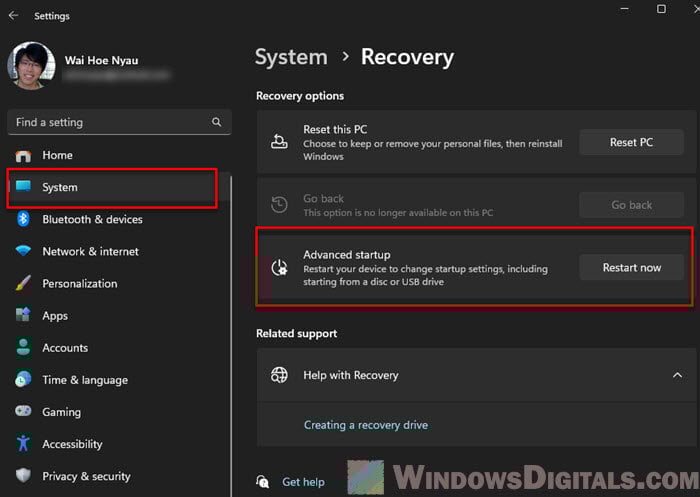
Task: Open Network & internet settings
Action: [x=119, y=251]
